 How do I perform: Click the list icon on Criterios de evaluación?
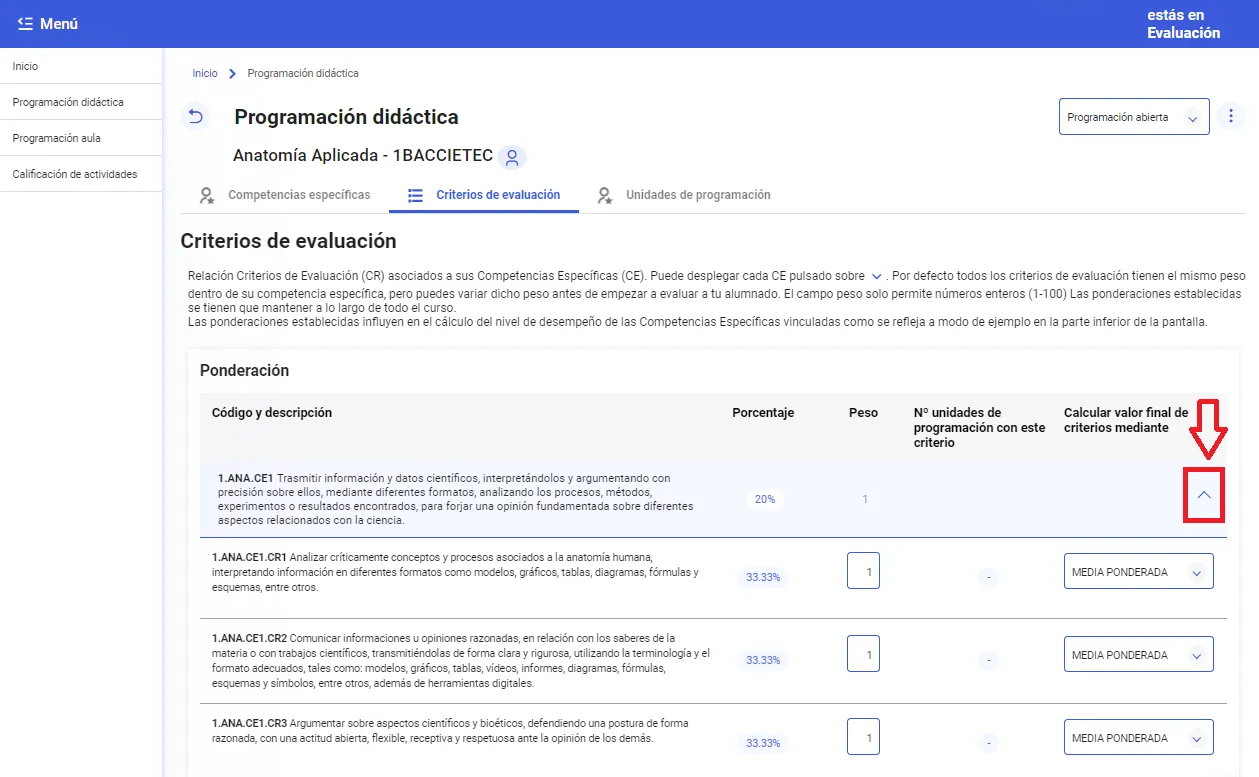coord(416,195)
